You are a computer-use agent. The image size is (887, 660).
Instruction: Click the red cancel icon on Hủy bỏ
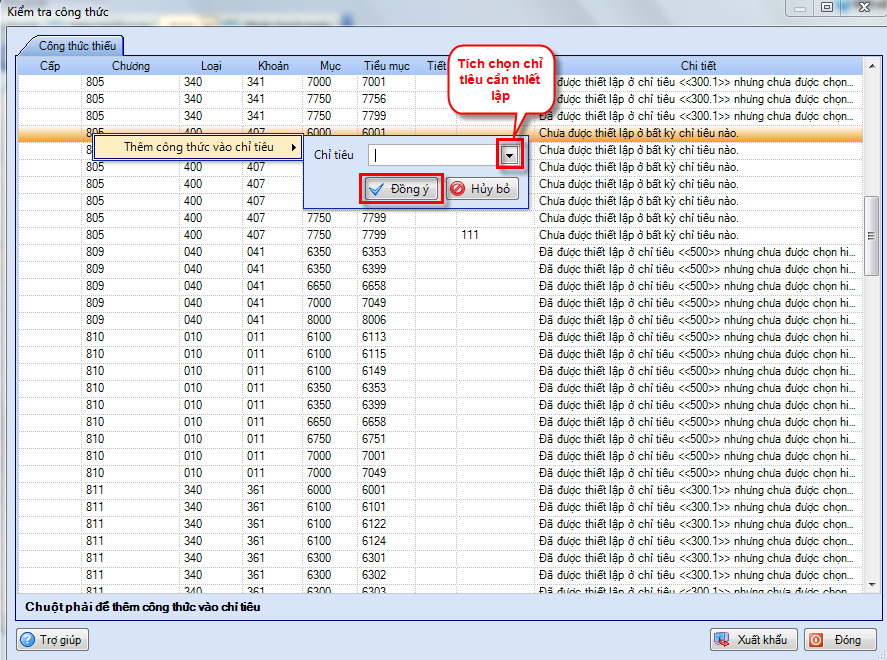458,189
